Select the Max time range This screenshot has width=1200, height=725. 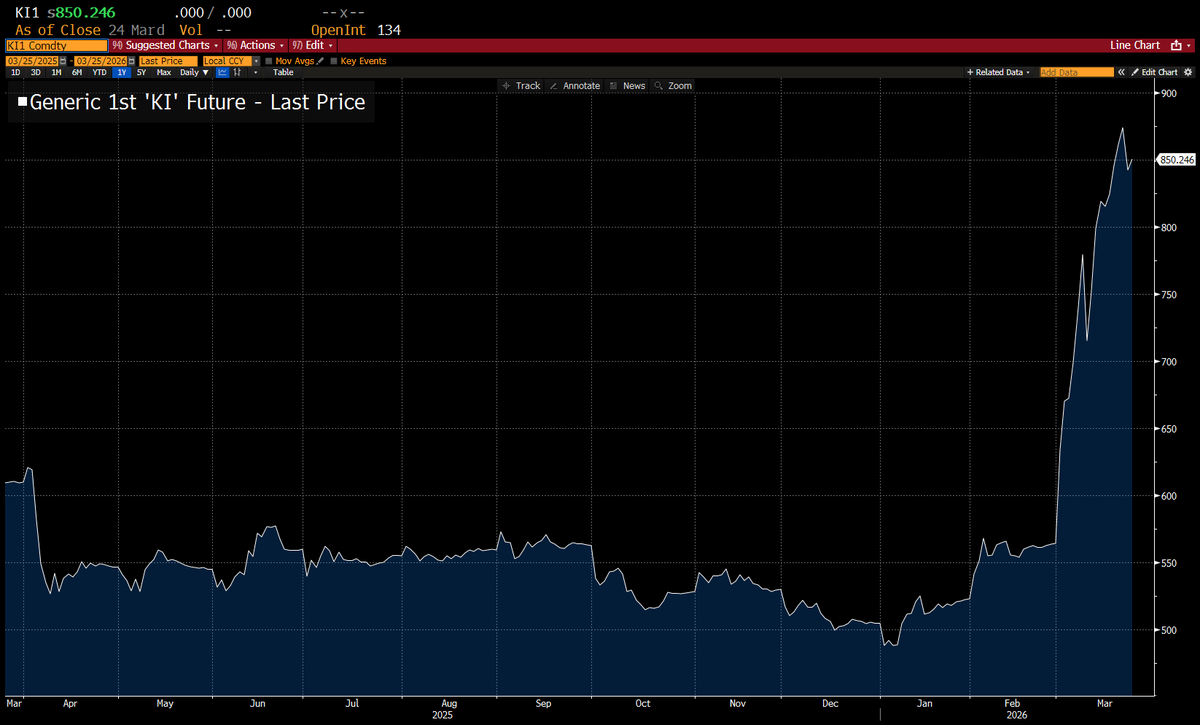coord(163,72)
